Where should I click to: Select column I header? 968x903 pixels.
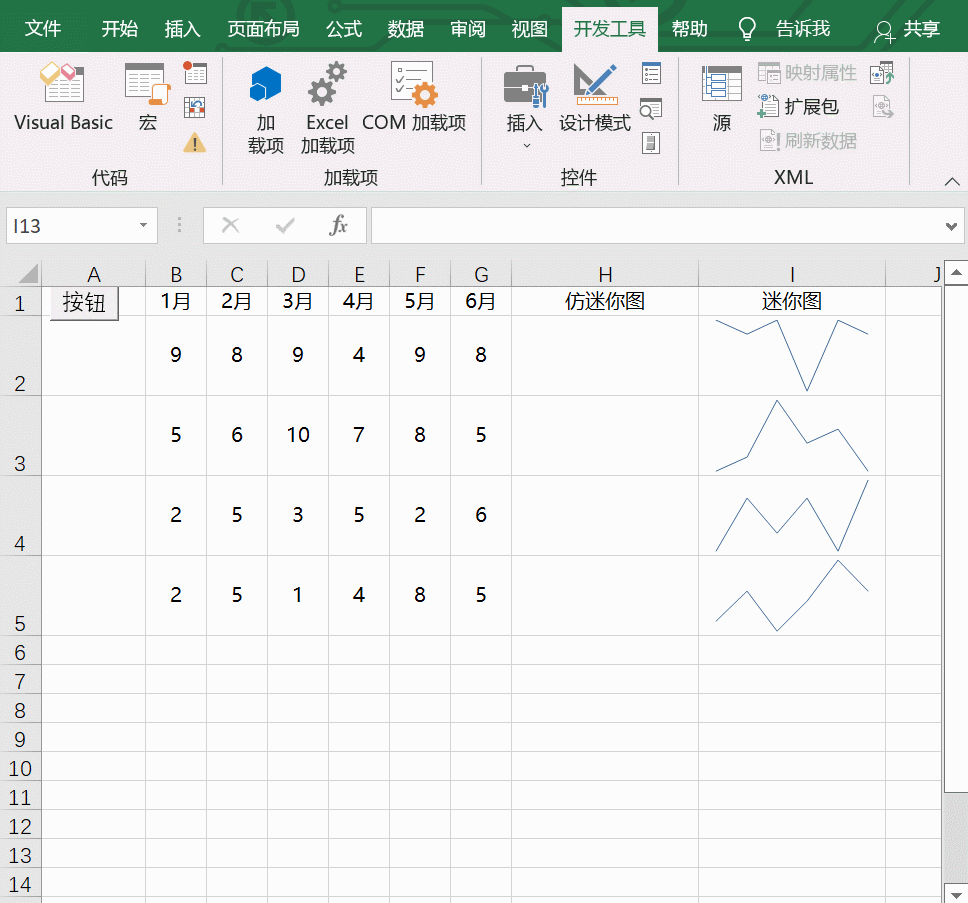tap(792, 273)
